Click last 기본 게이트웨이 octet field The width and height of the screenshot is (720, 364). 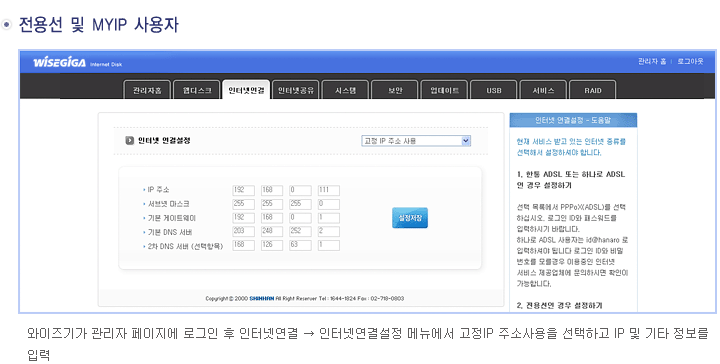click(x=329, y=218)
